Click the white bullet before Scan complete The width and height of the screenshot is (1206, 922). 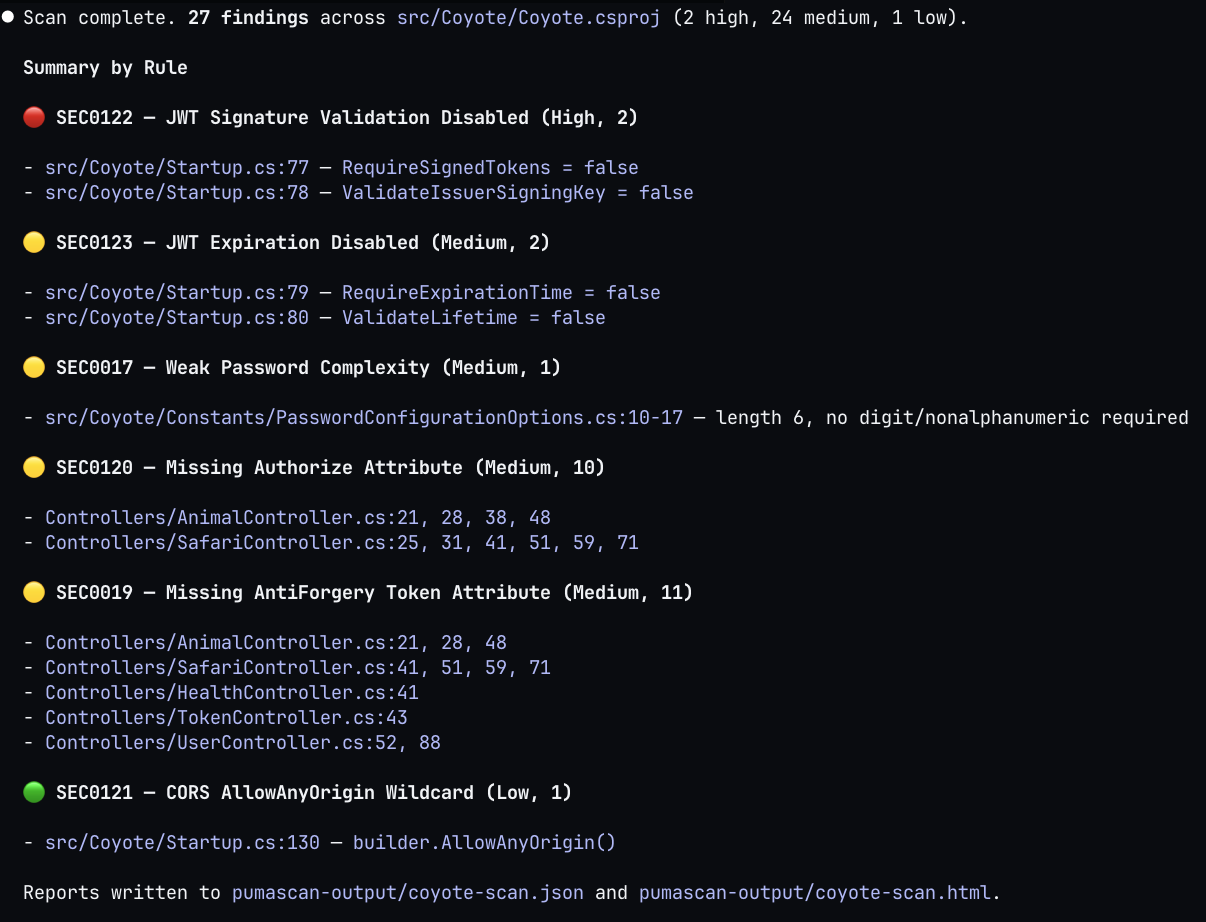pyautogui.click(x=8, y=18)
